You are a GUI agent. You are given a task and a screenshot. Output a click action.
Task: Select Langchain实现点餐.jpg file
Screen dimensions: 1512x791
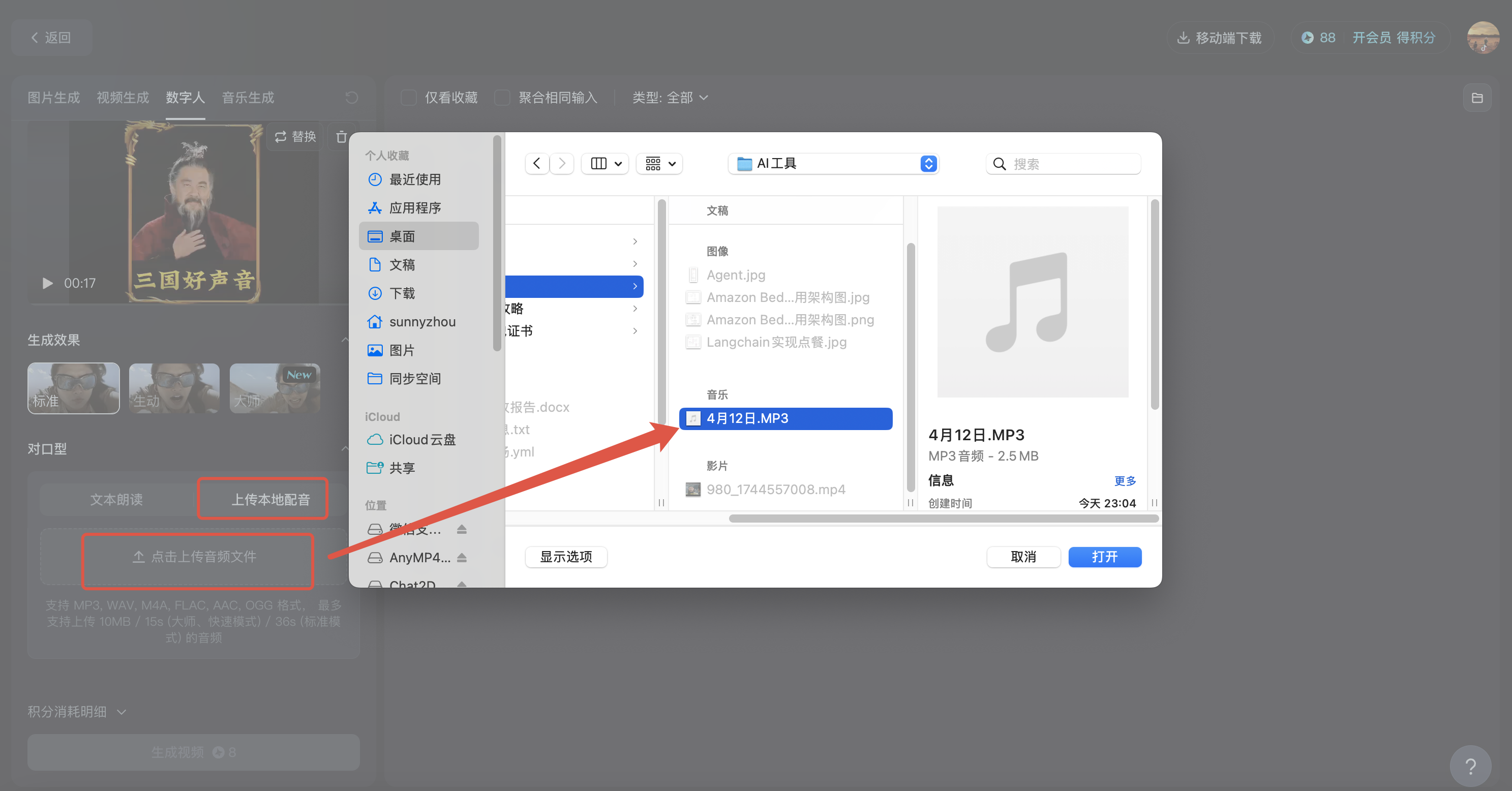[x=786, y=342]
